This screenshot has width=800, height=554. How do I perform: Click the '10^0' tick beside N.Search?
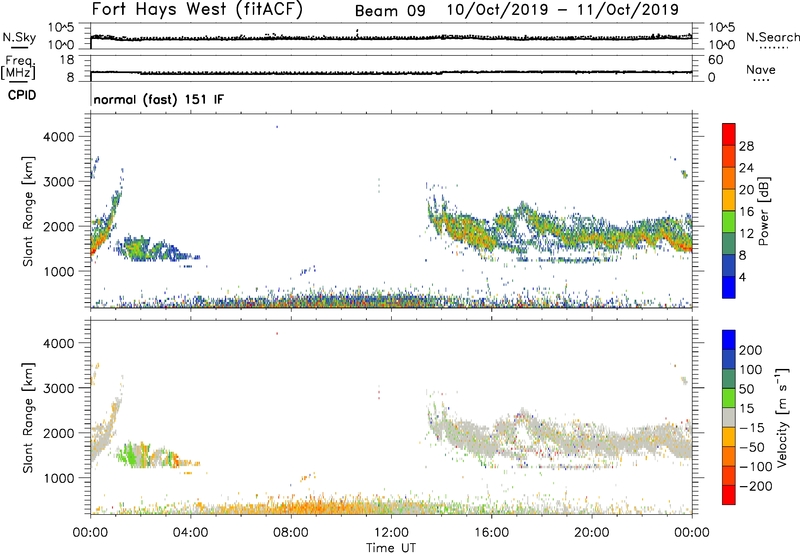722,45
